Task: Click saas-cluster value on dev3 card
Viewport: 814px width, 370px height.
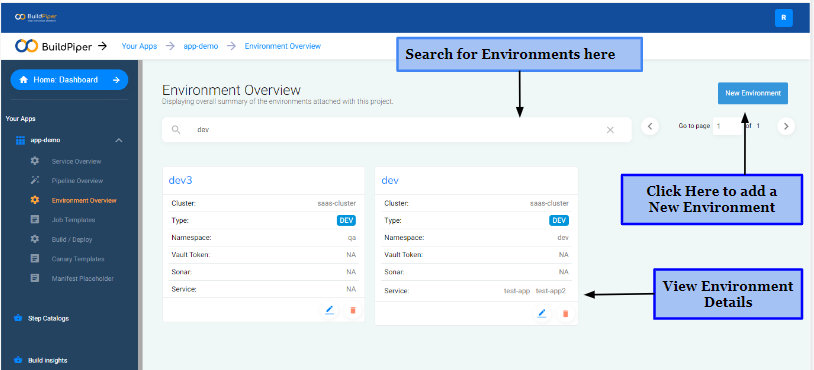Action: point(337,203)
